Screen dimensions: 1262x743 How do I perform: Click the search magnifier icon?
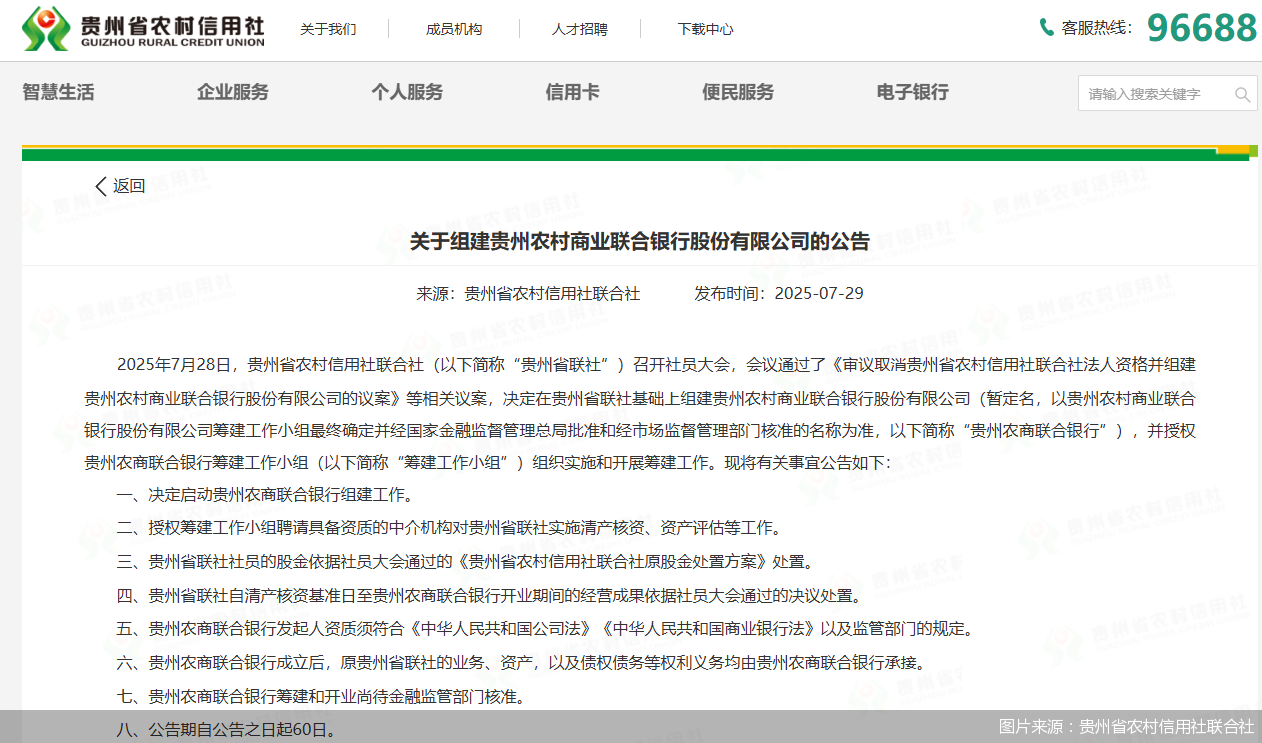[1242, 94]
